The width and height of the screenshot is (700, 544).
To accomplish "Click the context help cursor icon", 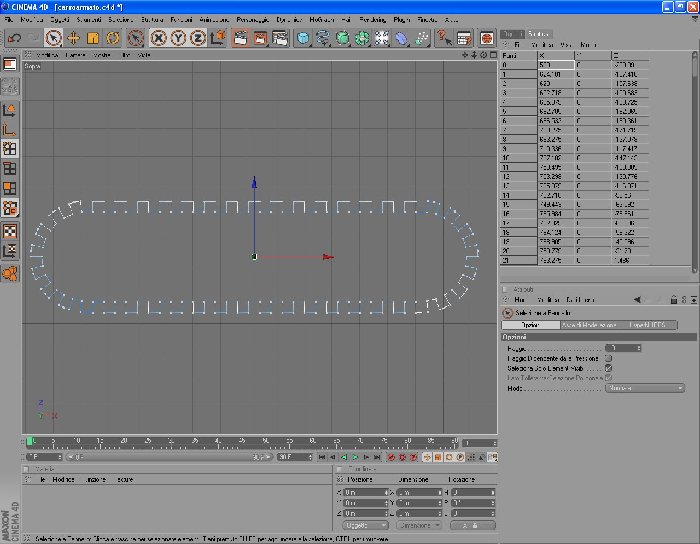I will [444, 38].
